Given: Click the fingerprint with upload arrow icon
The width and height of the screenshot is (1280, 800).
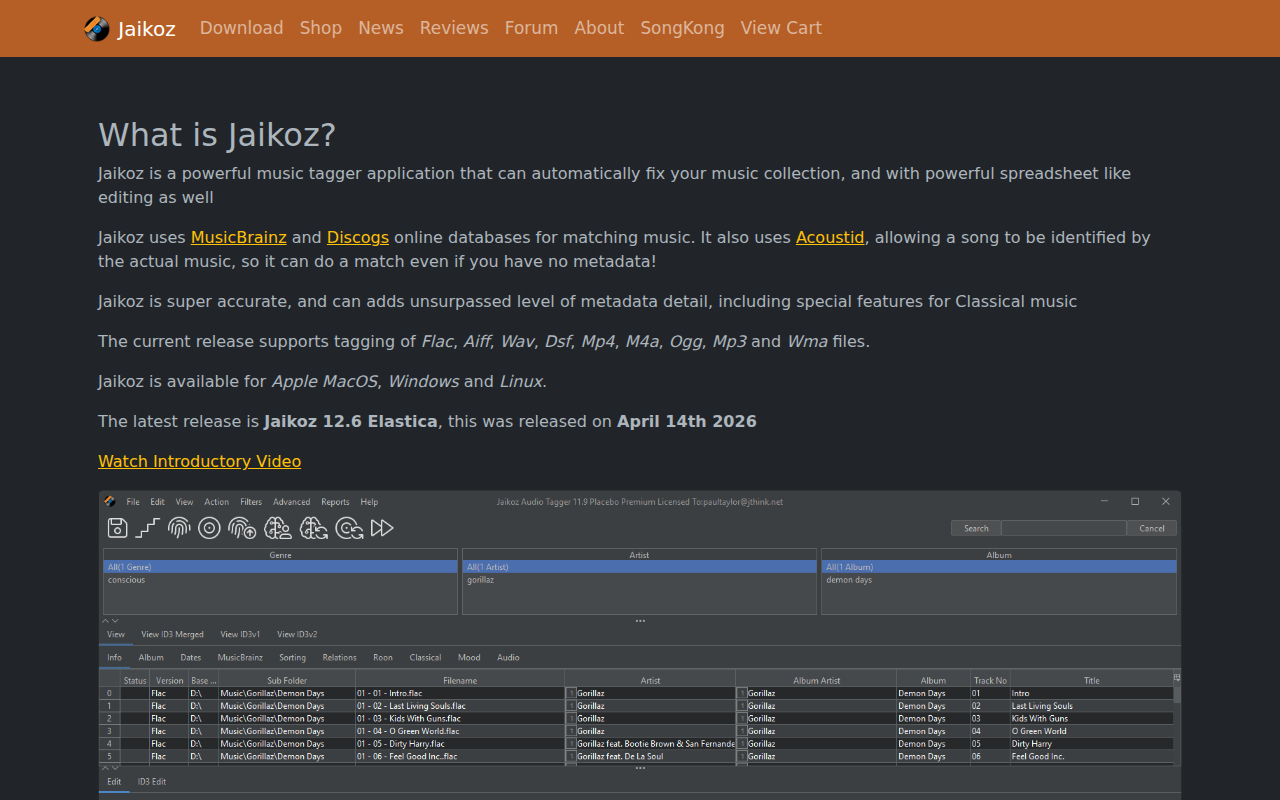Looking at the screenshot, I should [x=242, y=528].
